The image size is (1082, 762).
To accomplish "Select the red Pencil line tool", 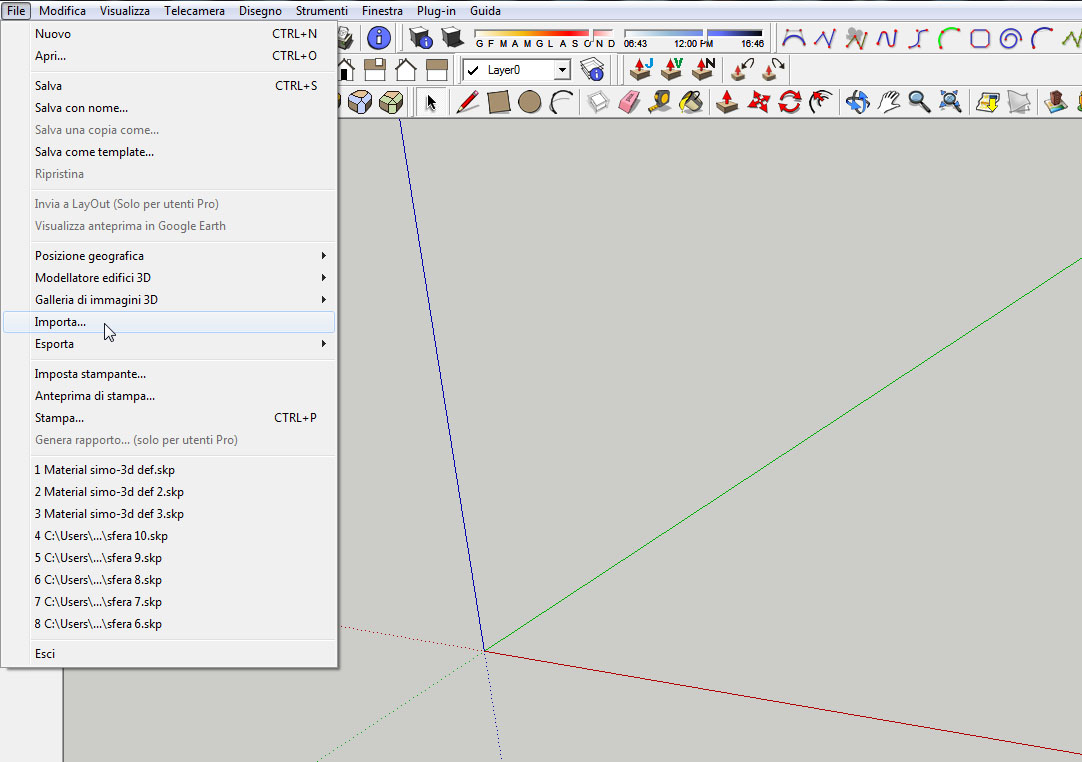I will click(x=467, y=102).
